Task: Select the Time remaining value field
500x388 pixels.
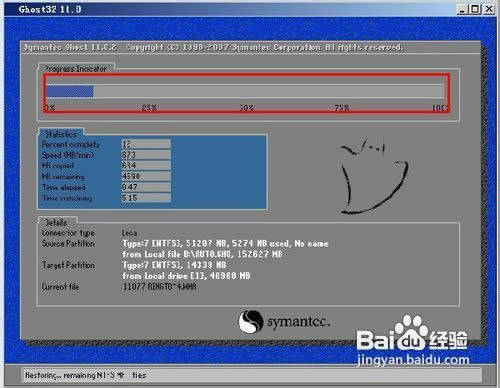Action: click(x=146, y=198)
